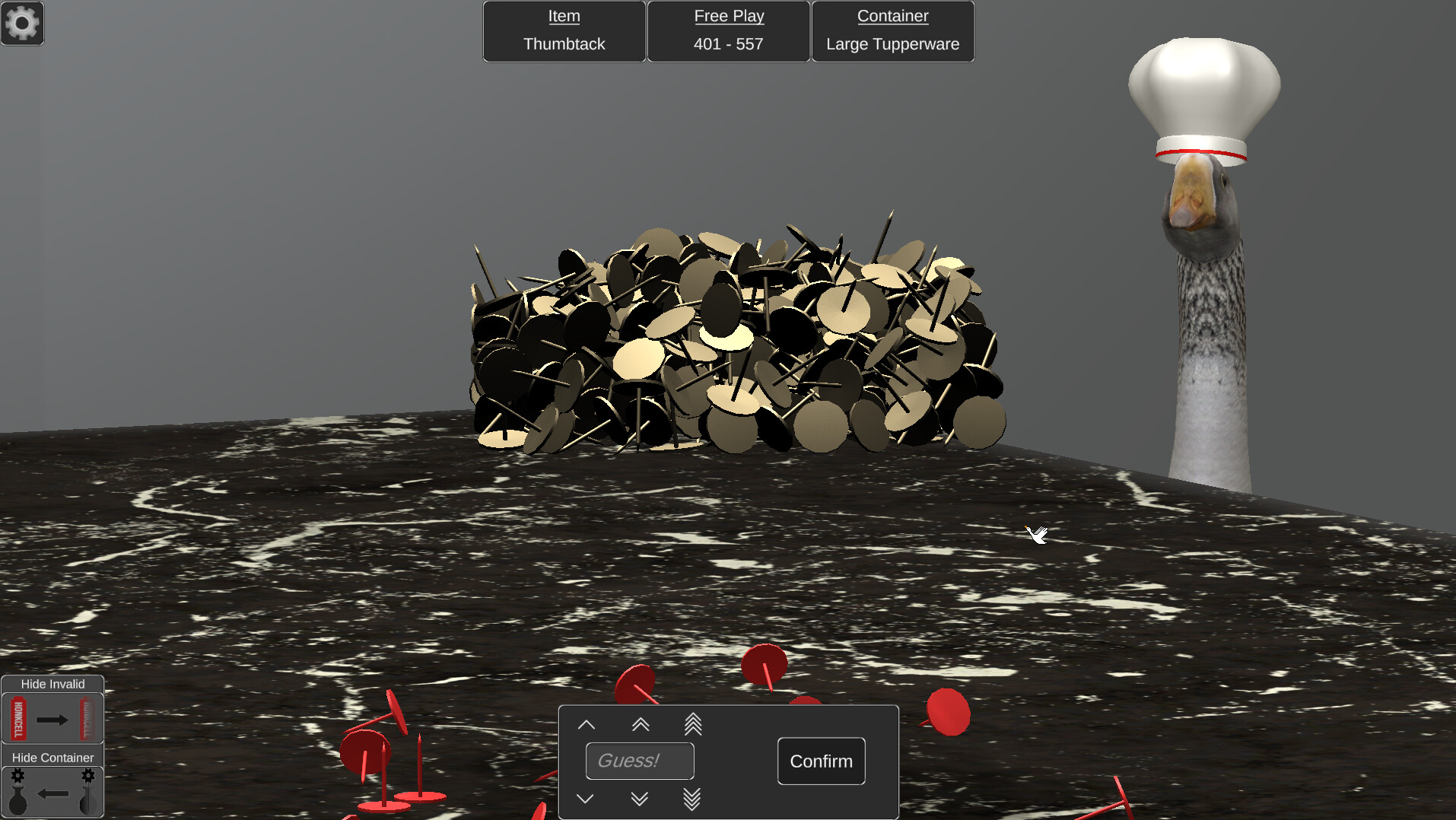Click the solid potion bottle icon under Hide Container
The width and height of the screenshot is (1456, 820).
tap(17, 791)
